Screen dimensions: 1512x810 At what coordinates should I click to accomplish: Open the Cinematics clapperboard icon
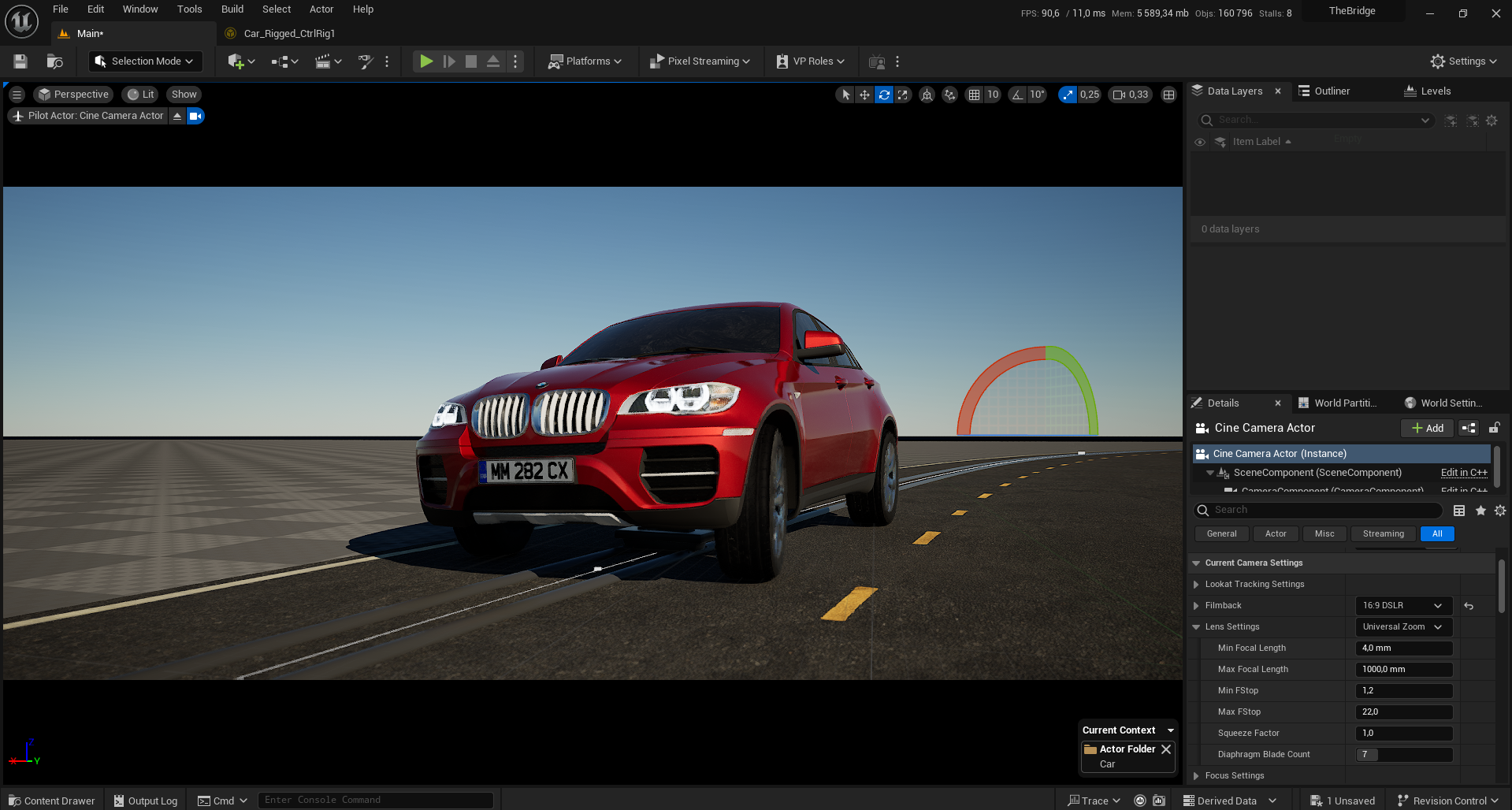coord(328,61)
